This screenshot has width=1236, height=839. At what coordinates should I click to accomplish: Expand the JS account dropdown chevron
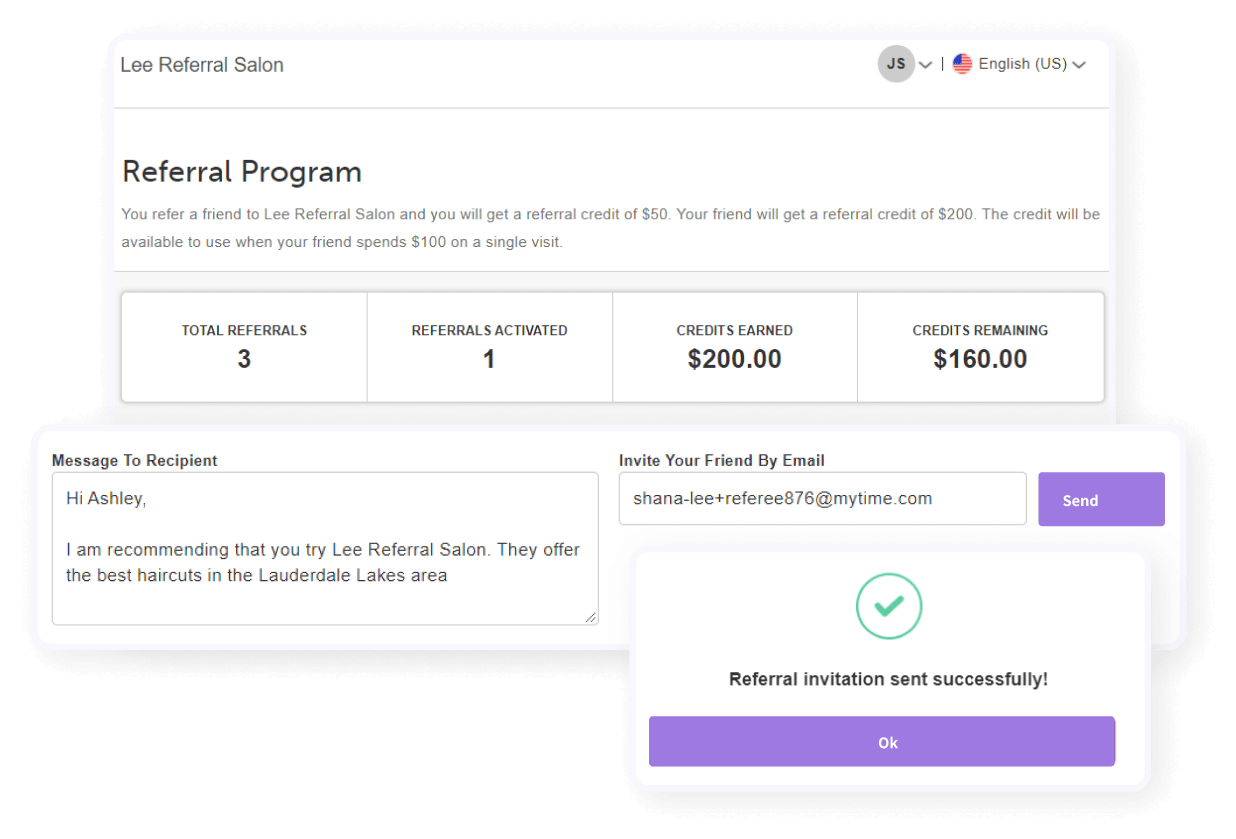[x=926, y=65]
